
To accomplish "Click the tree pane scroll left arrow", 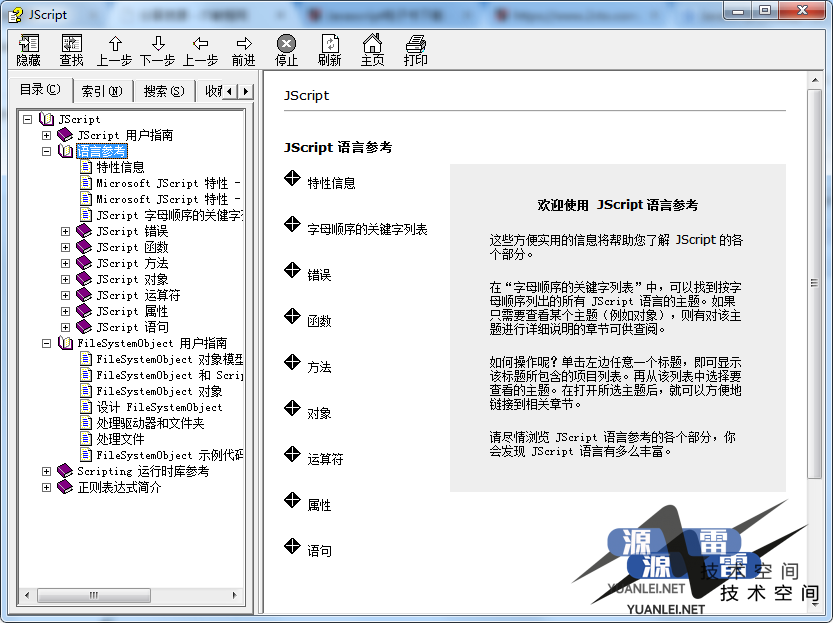I will (x=27, y=595).
